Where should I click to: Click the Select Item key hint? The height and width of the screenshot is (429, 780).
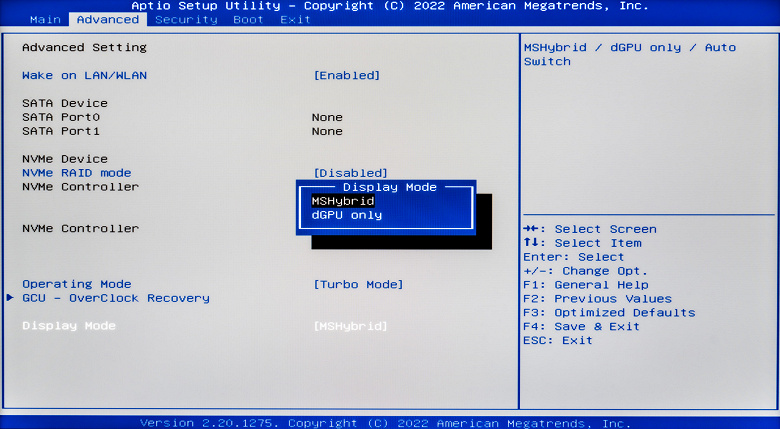(583, 243)
